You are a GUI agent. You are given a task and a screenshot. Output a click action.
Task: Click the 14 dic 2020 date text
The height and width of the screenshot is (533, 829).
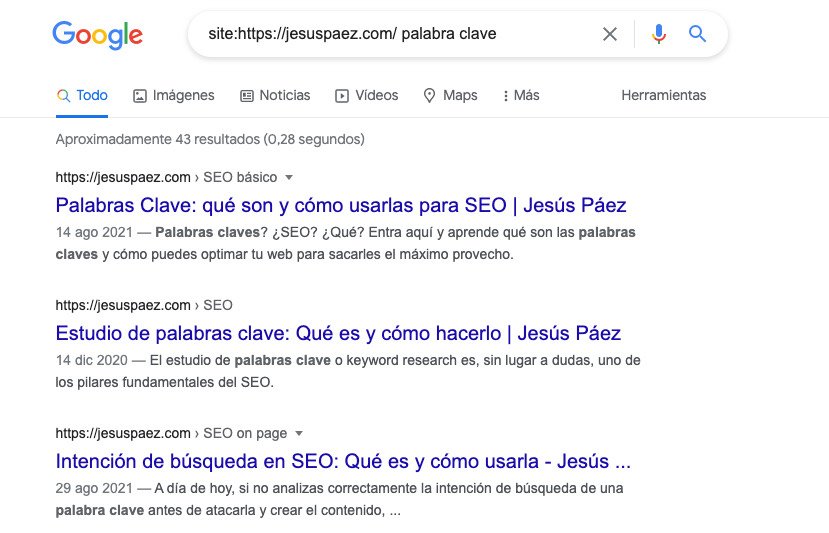(91, 361)
